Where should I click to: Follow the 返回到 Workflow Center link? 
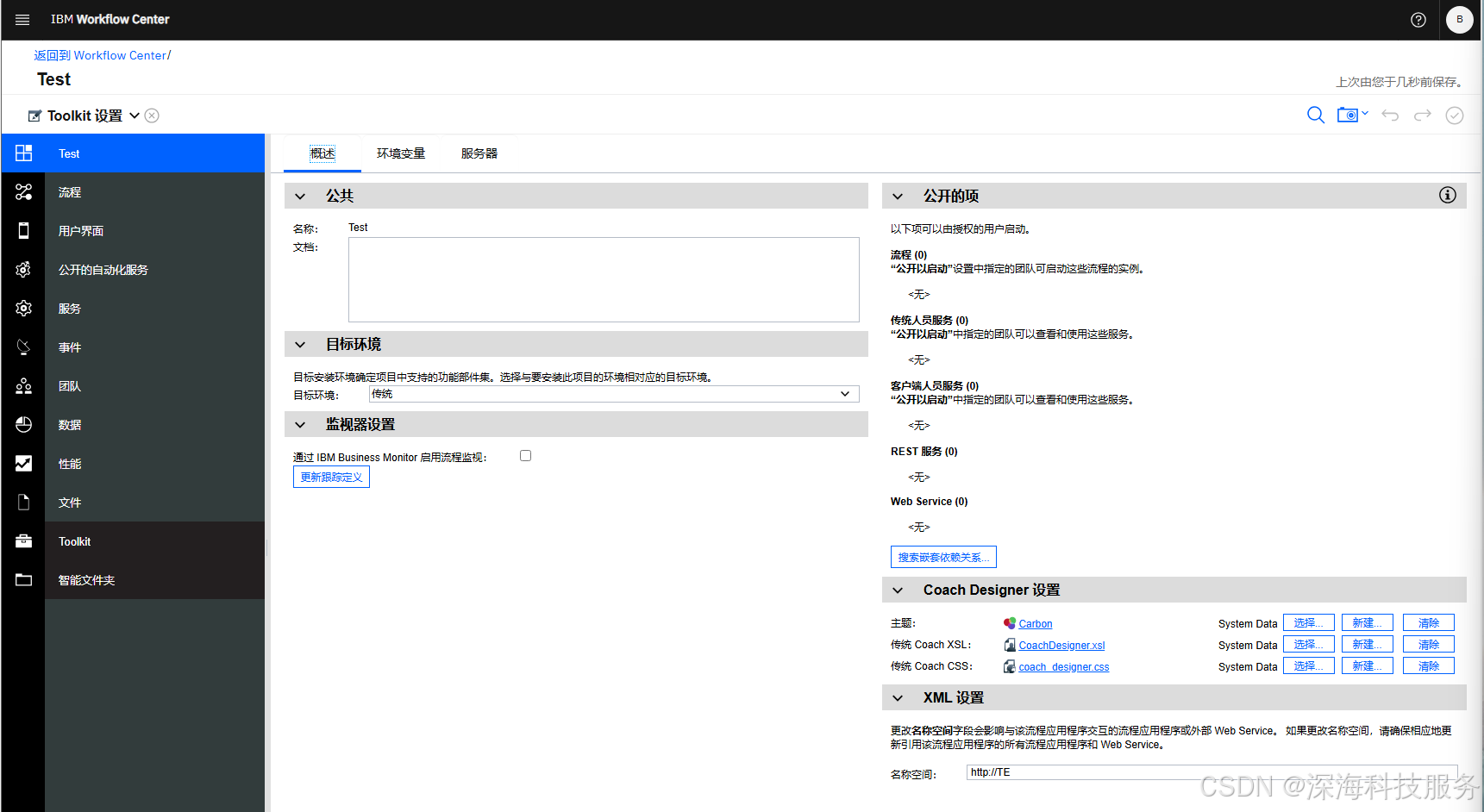pyautogui.click(x=100, y=55)
